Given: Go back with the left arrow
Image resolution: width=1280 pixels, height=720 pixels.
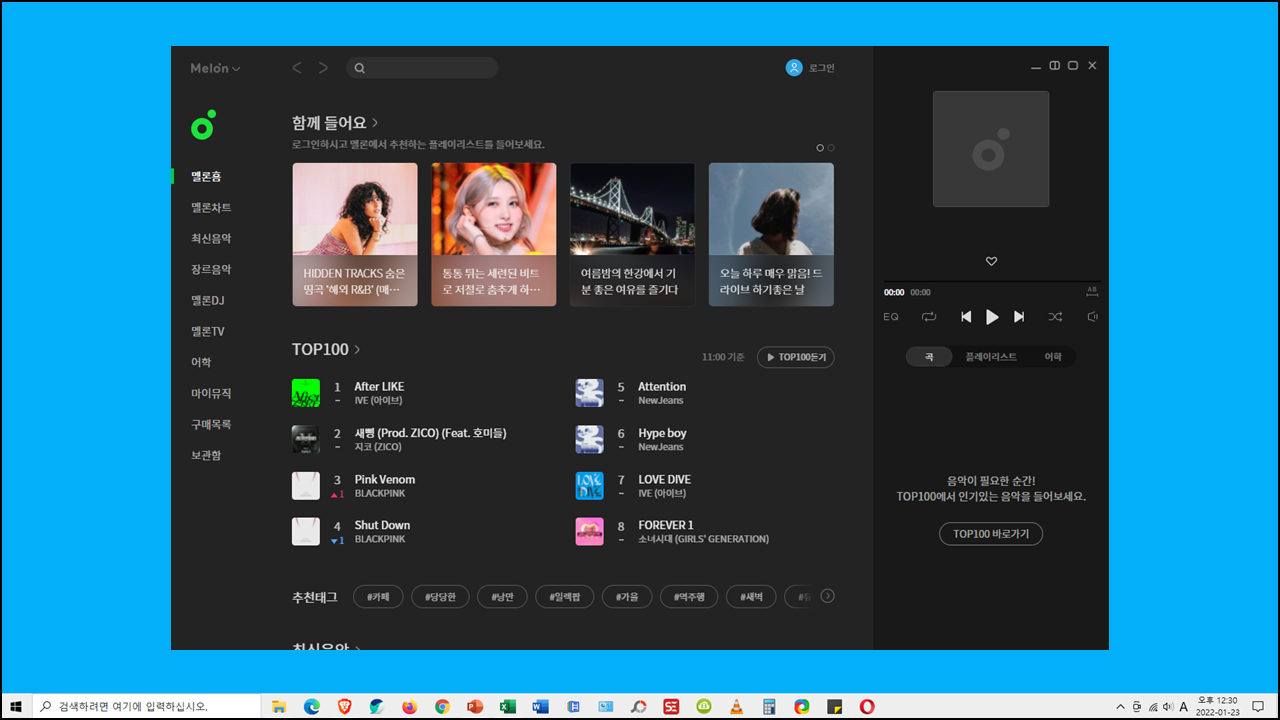Looking at the screenshot, I should click(297, 68).
